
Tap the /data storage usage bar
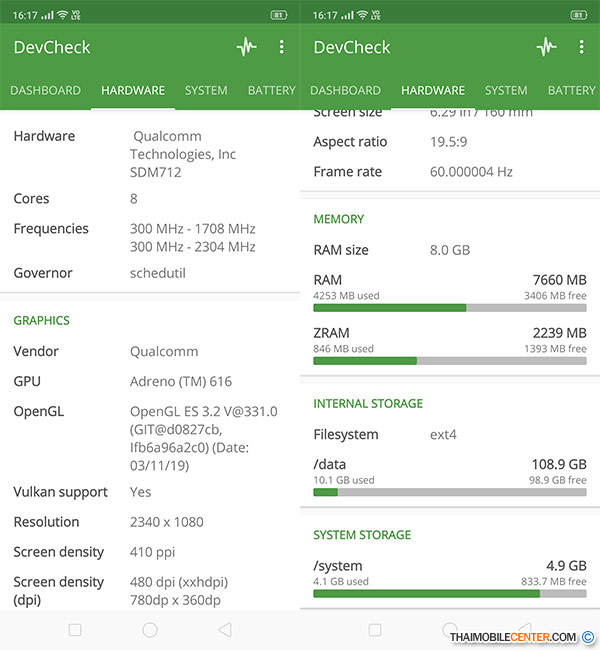click(450, 492)
